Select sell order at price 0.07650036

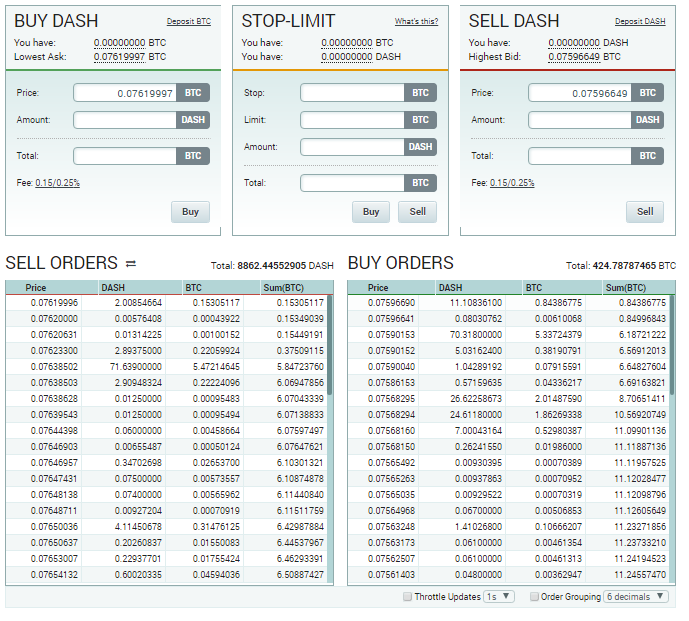click(x=167, y=527)
